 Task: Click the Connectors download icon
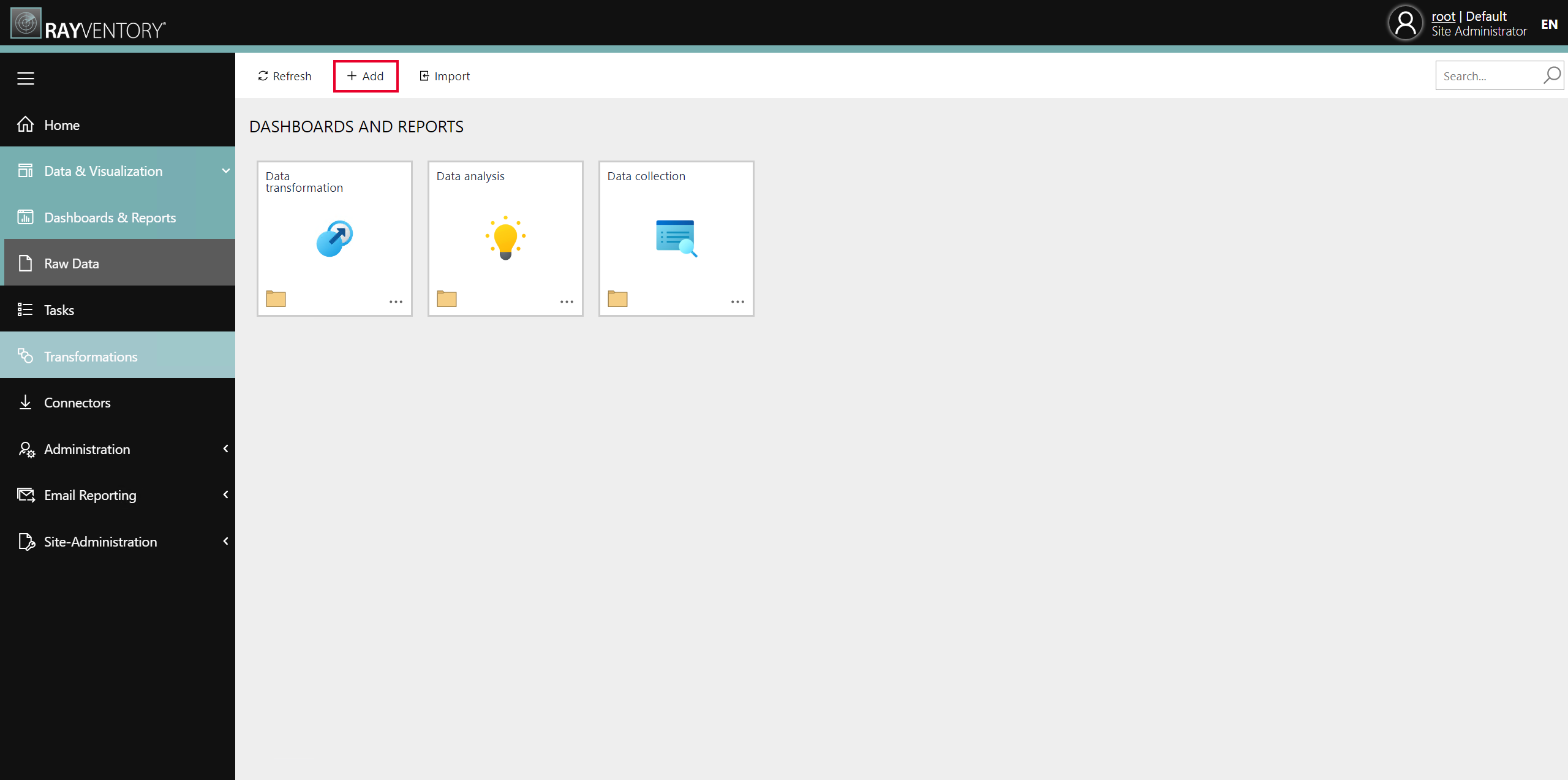coord(26,402)
